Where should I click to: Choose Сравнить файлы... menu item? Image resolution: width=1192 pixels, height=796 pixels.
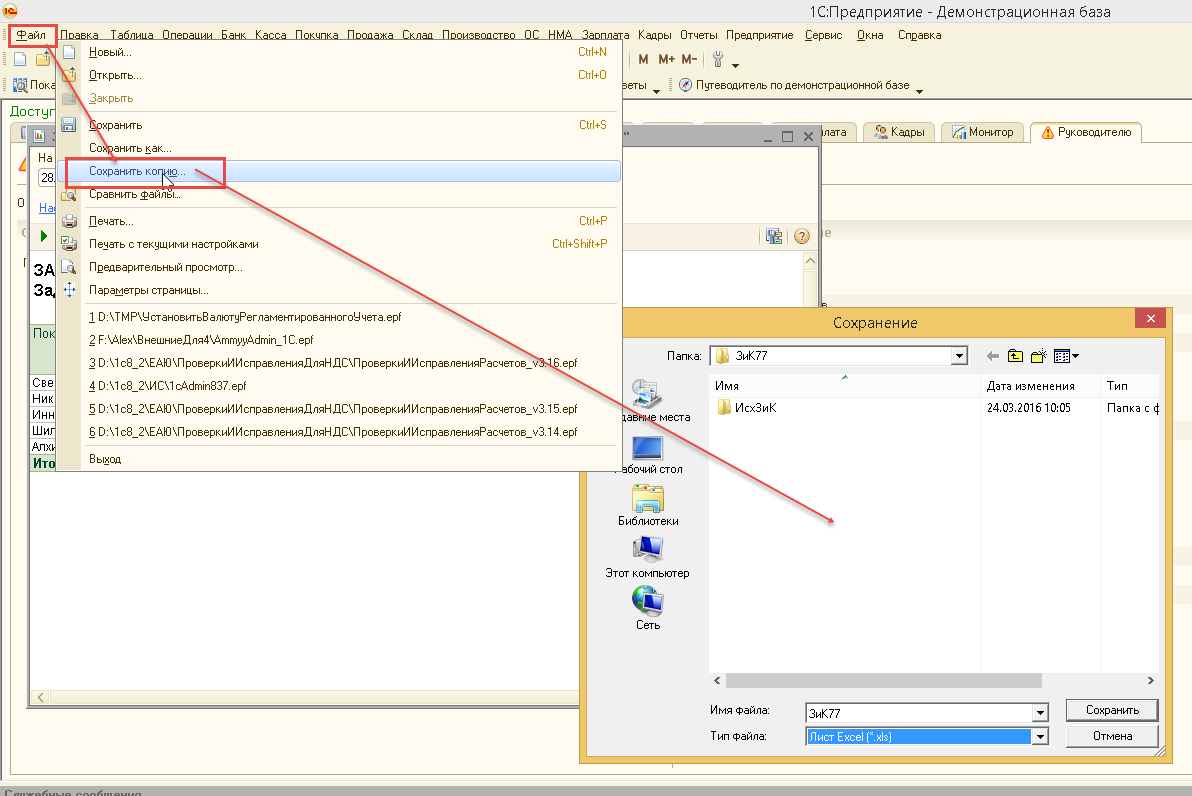tap(339, 194)
